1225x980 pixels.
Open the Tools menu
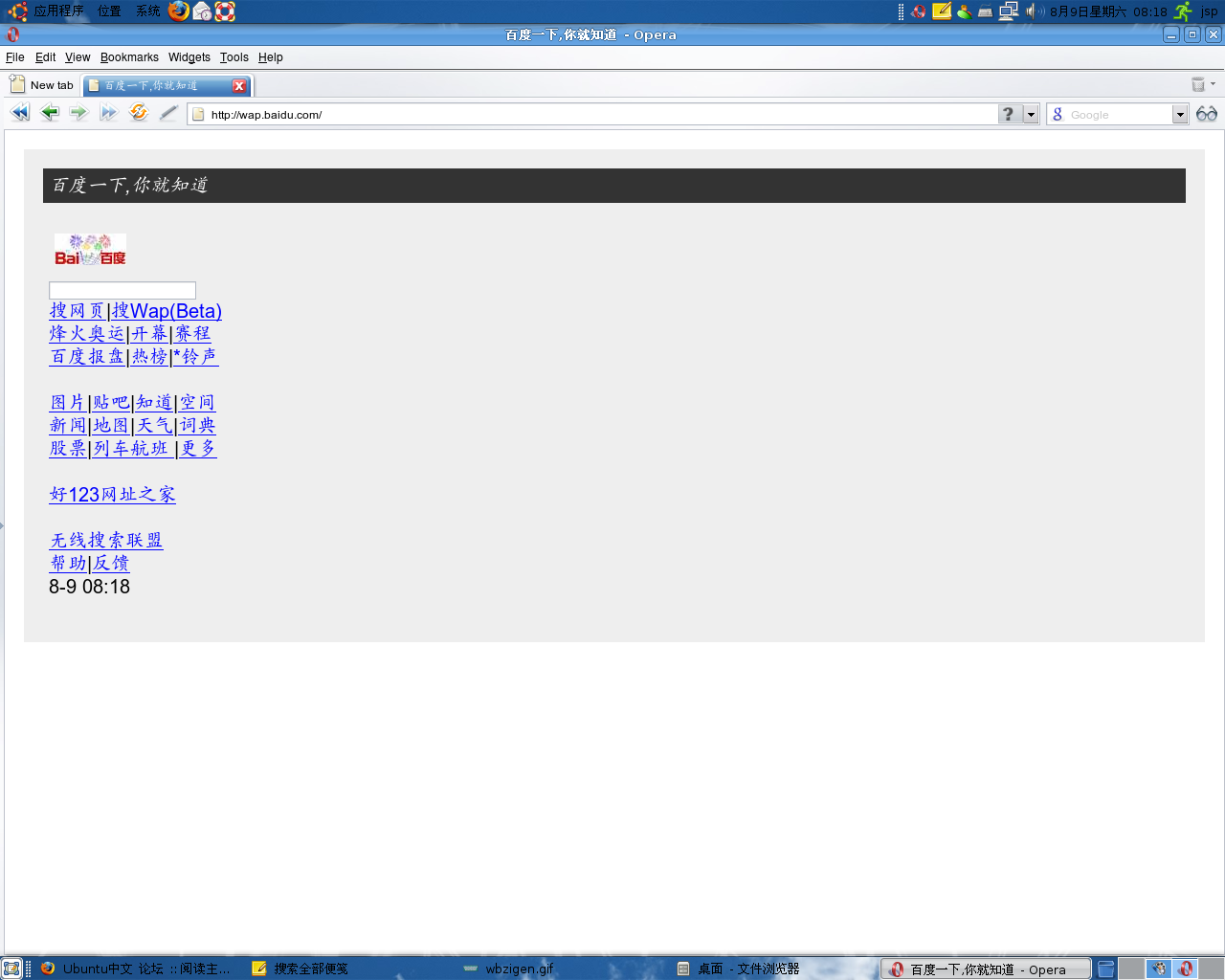pos(234,57)
